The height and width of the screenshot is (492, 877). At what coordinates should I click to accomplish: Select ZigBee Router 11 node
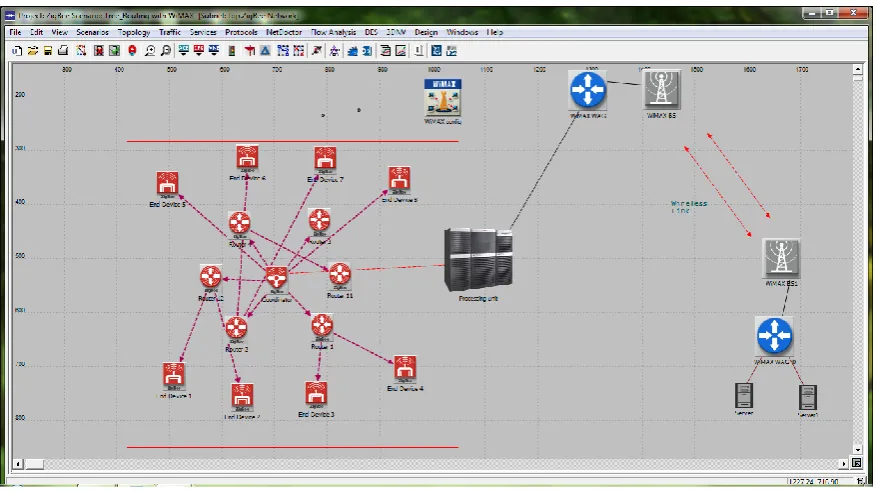pyautogui.click(x=340, y=275)
